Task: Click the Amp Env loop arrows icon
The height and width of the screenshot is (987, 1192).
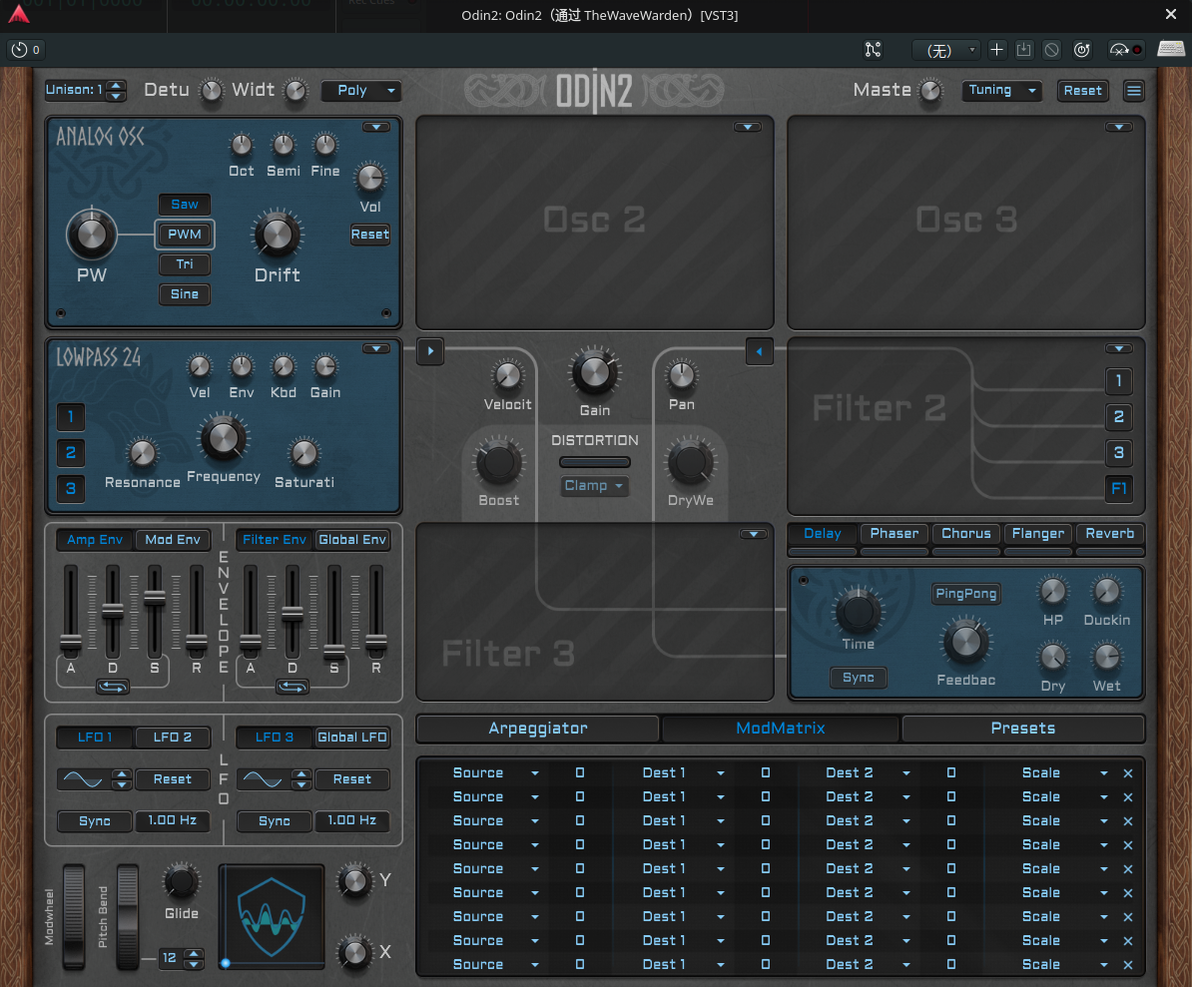Action: coord(113,687)
